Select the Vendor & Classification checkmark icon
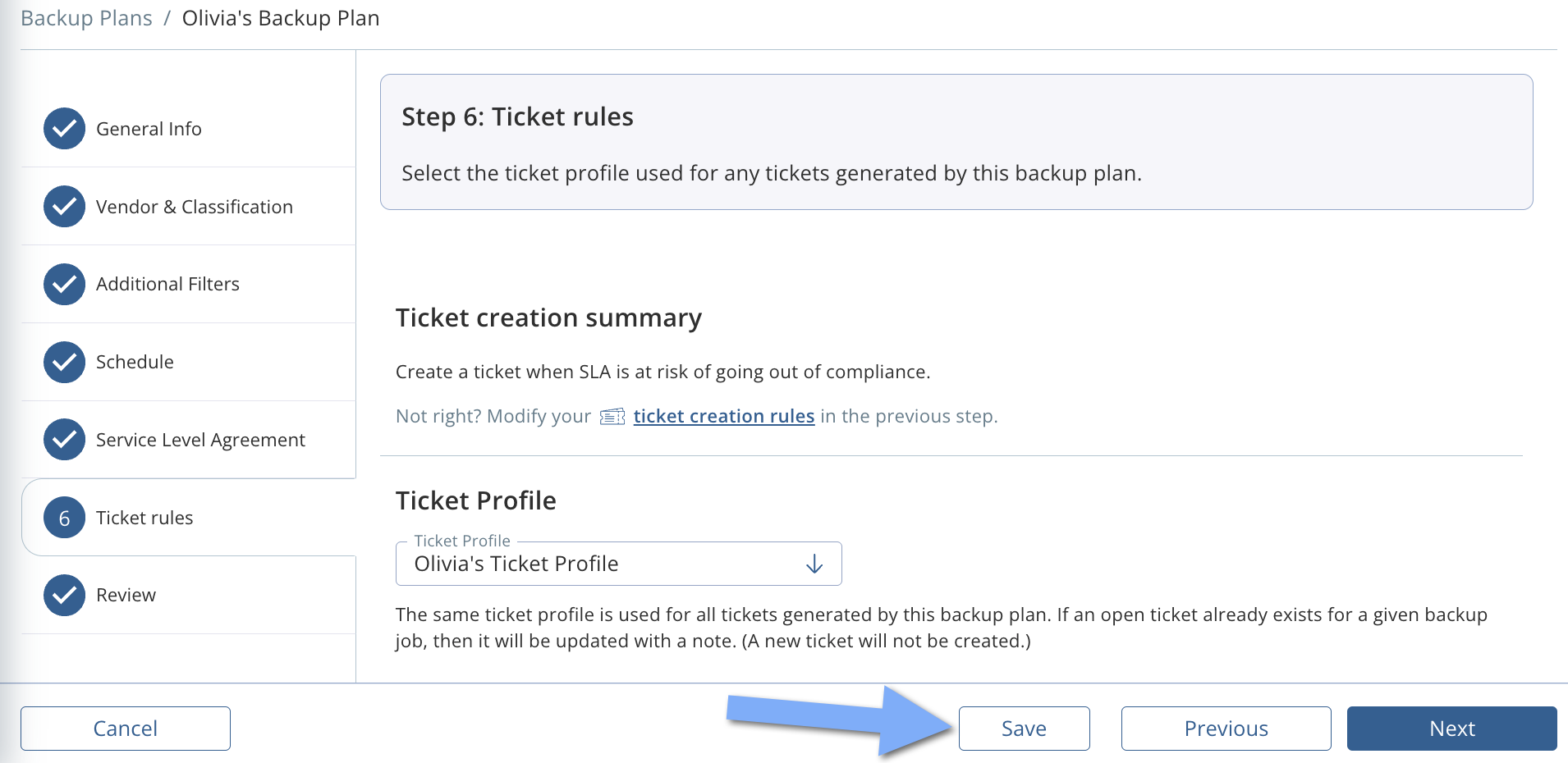The image size is (1568, 763). pos(63,206)
